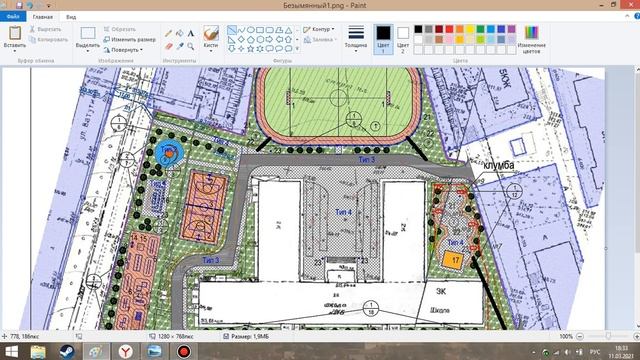
Task: Open Yandex Browser from the taskbar
Action: click(x=126, y=351)
